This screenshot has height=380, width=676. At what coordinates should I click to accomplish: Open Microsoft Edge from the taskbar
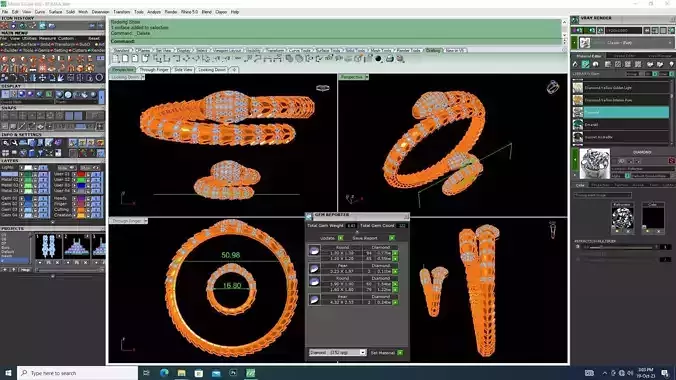tap(164, 373)
